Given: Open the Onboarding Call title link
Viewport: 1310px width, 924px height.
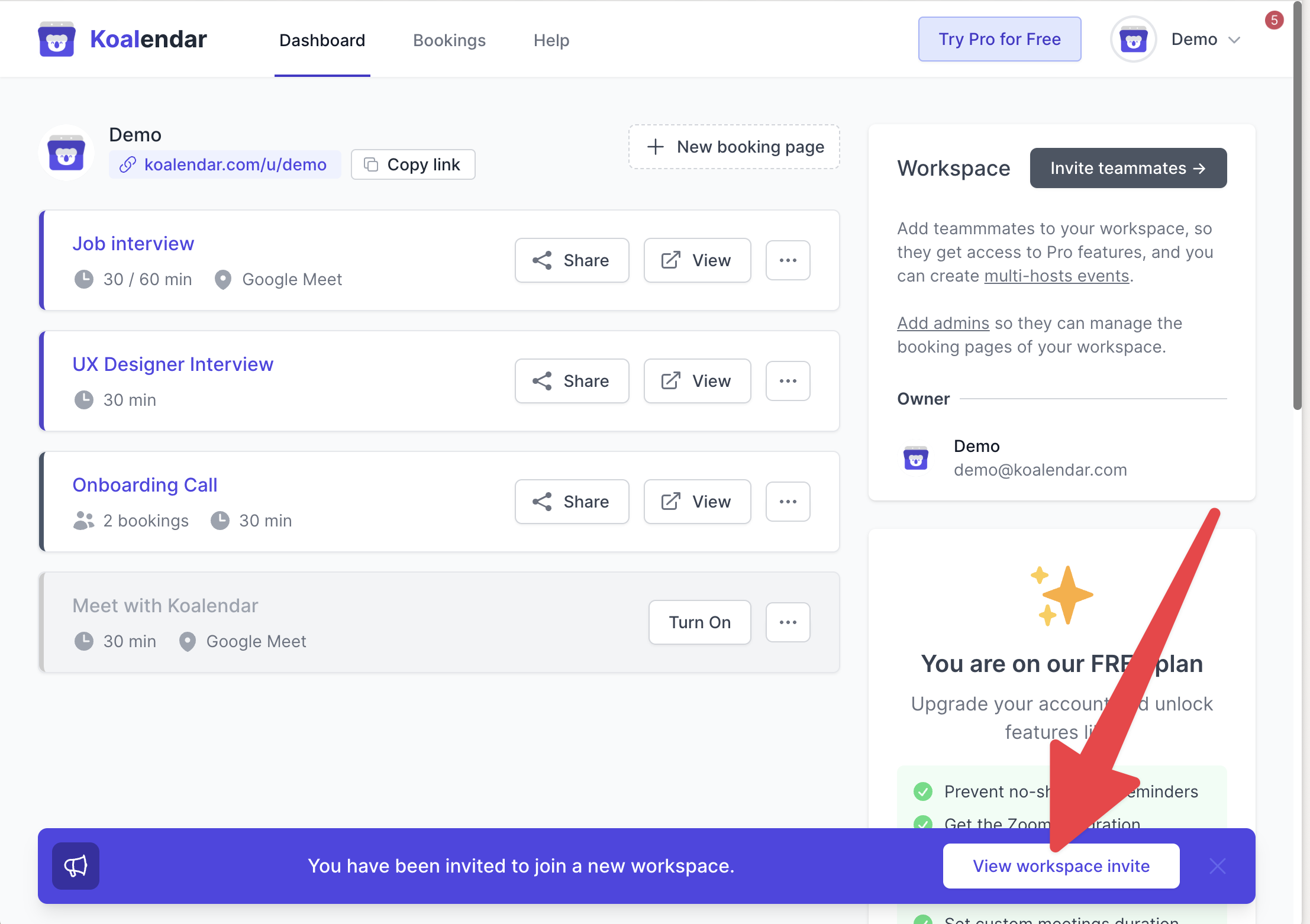Looking at the screenshot, I should point(145,485).
